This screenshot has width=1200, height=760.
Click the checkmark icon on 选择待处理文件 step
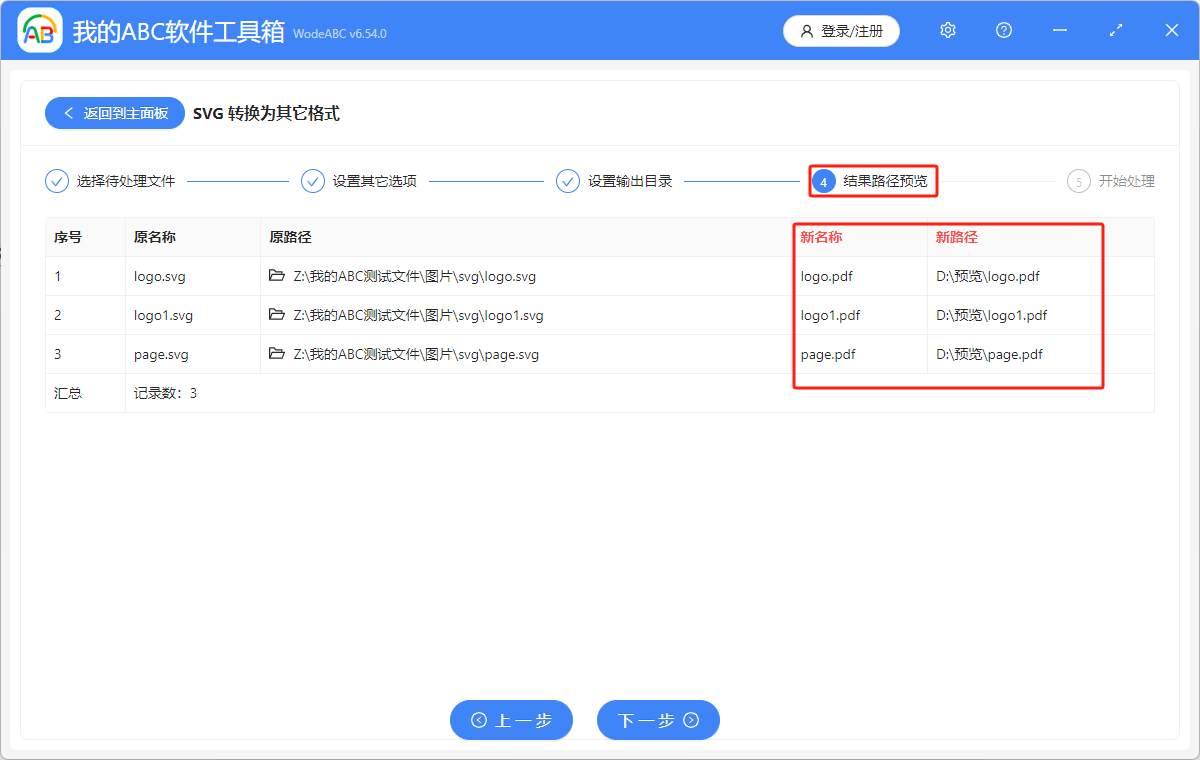tap(57, 181)
